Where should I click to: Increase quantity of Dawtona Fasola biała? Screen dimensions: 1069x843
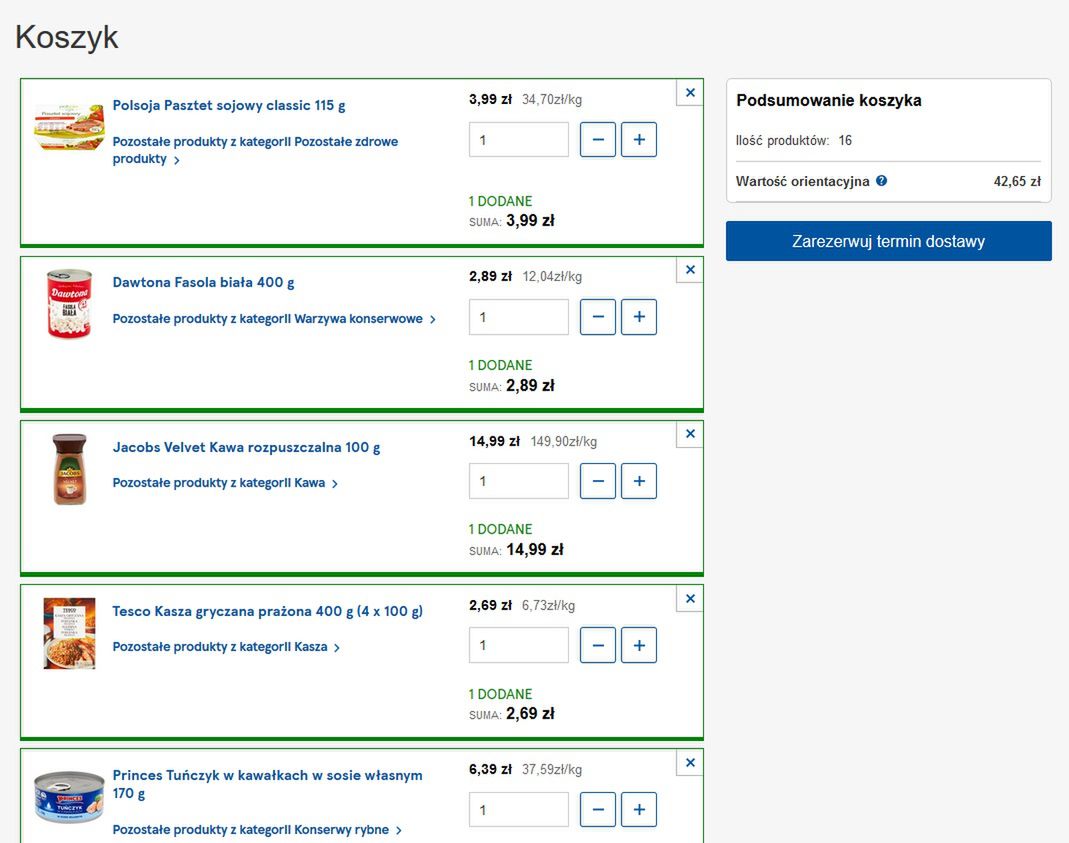(639, 317)
